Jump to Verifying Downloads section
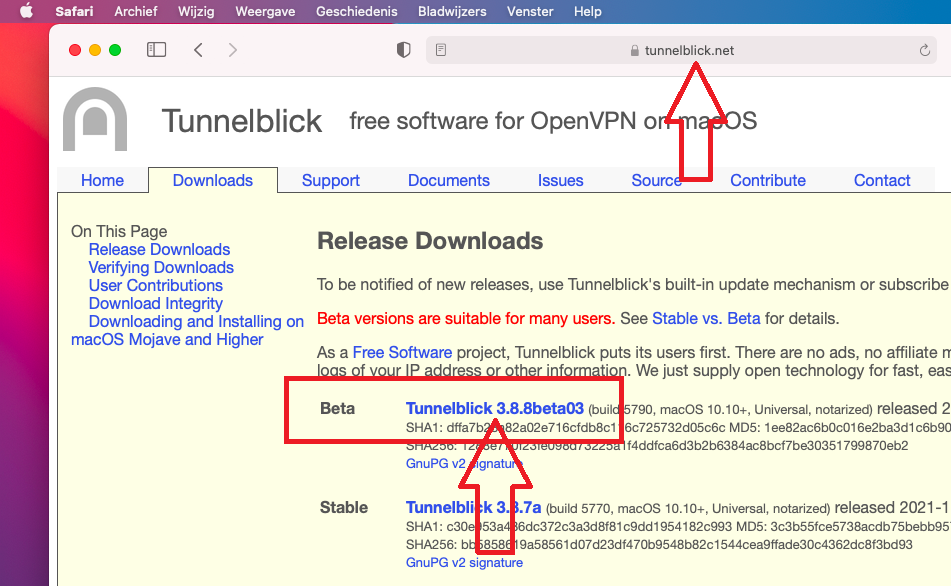 tap(161, 268)
